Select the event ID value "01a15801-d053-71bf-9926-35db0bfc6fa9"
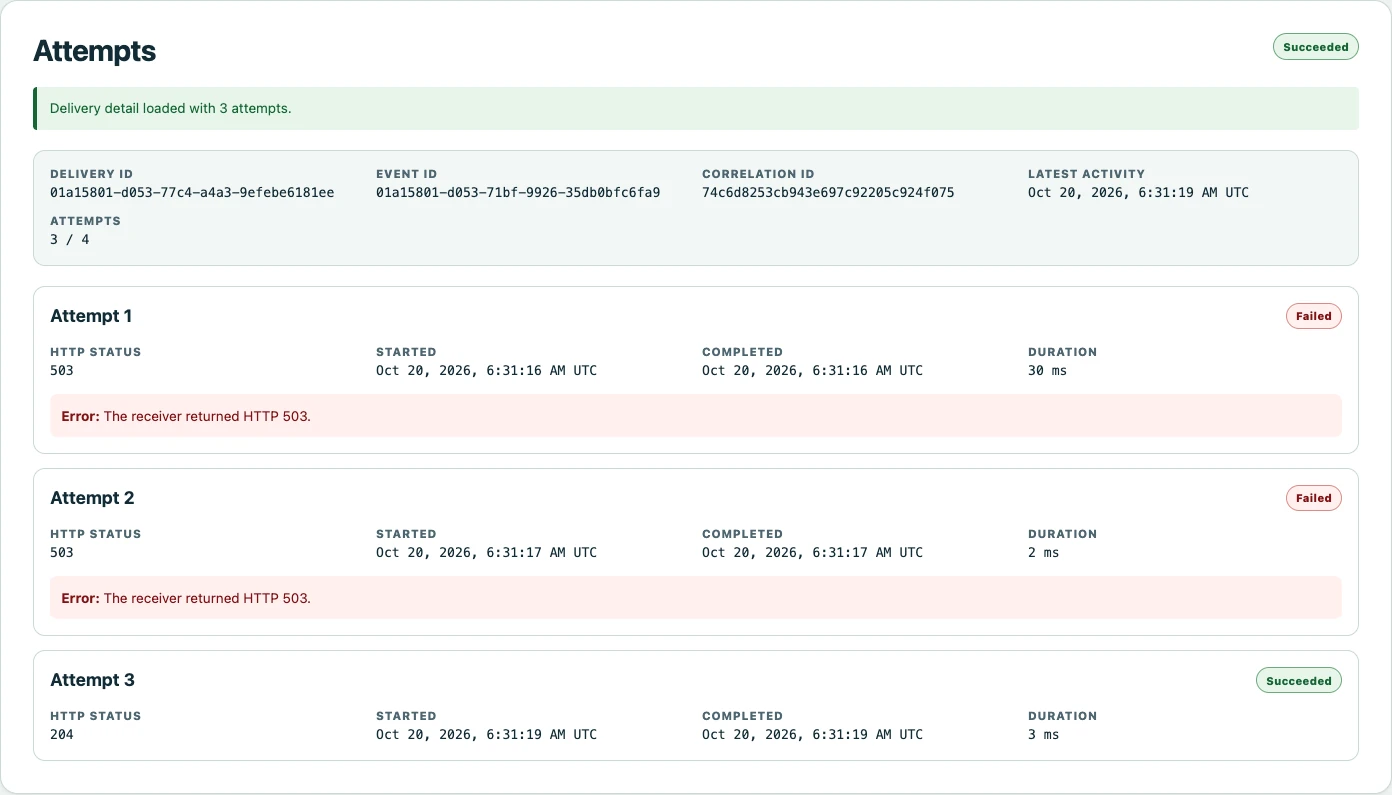The height and width of the screenshot is (795, 1392). [x=518, y=192]
